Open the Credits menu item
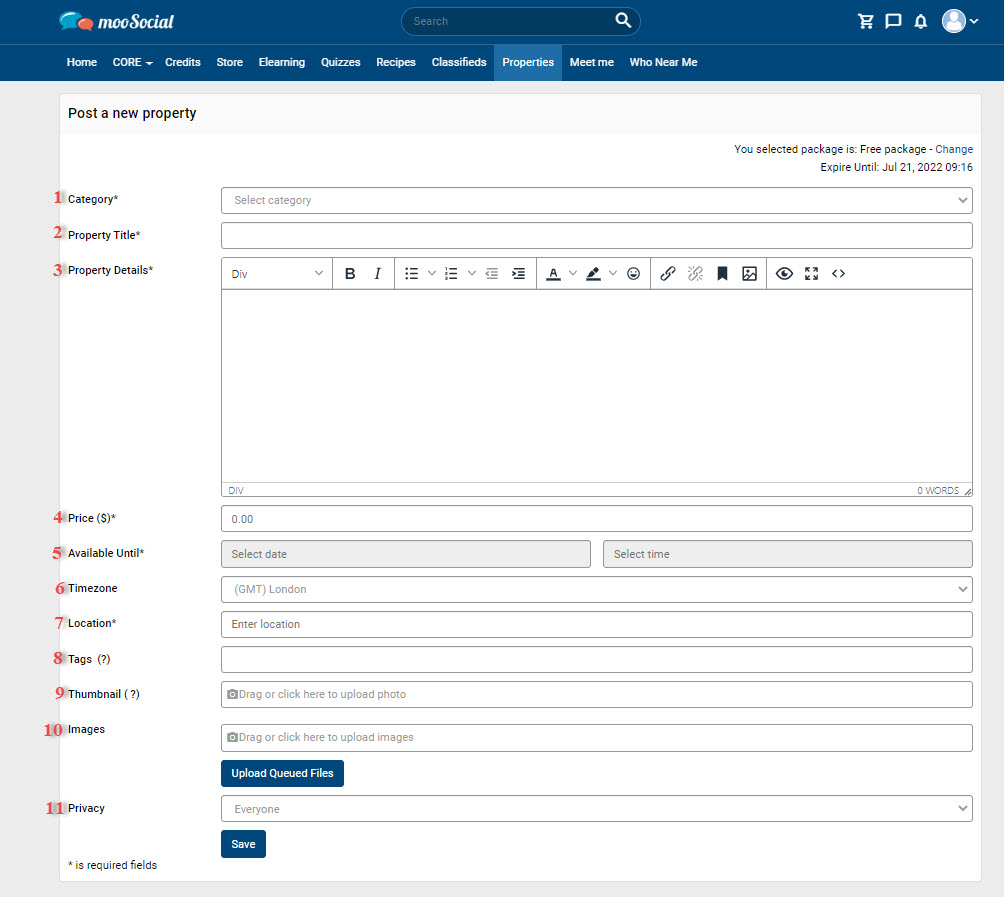The width and height of the screenshot is (1004, 897). pyautogui.click(x=182, y=62)
